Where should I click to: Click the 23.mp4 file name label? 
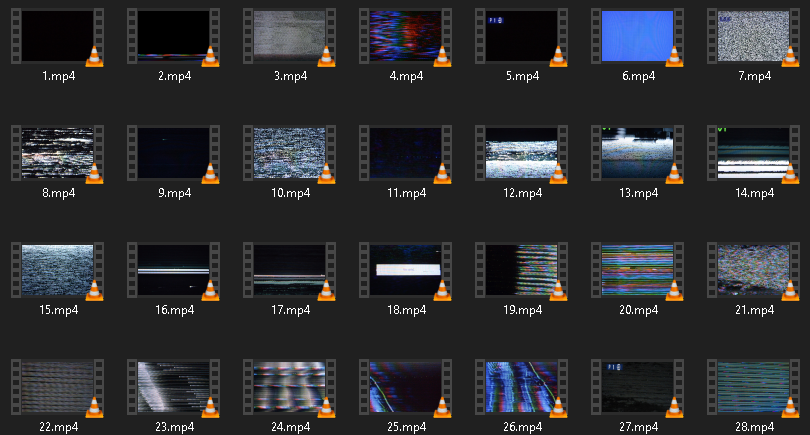tap(173, 426)
